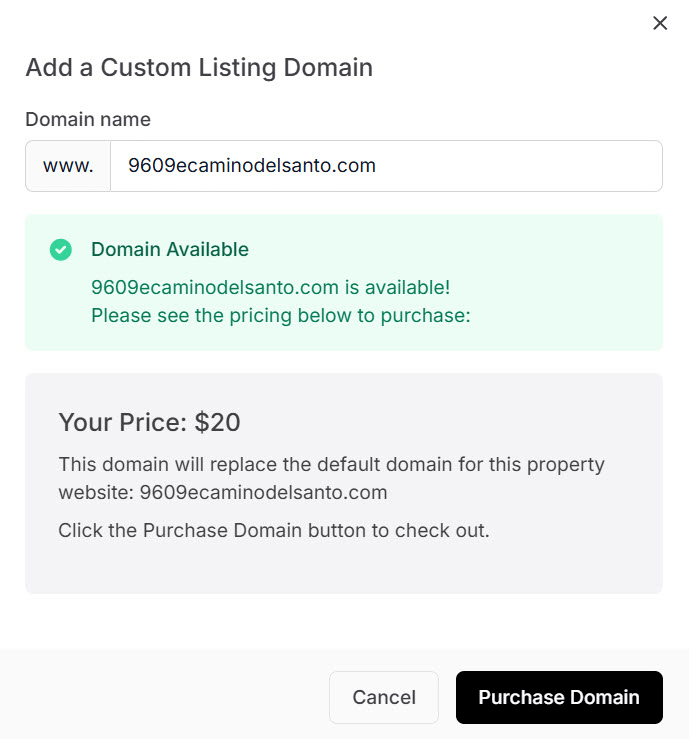
Task: Click the end of the typed domain text
Action: click(x=377, y=166)
